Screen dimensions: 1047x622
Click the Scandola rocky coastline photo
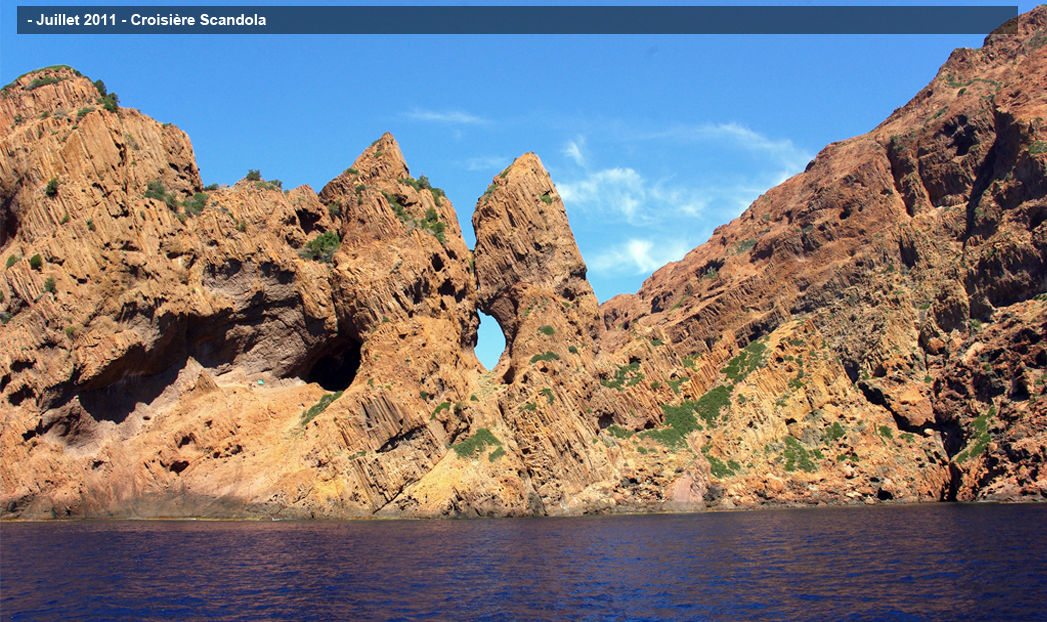(x=524, y=311)
